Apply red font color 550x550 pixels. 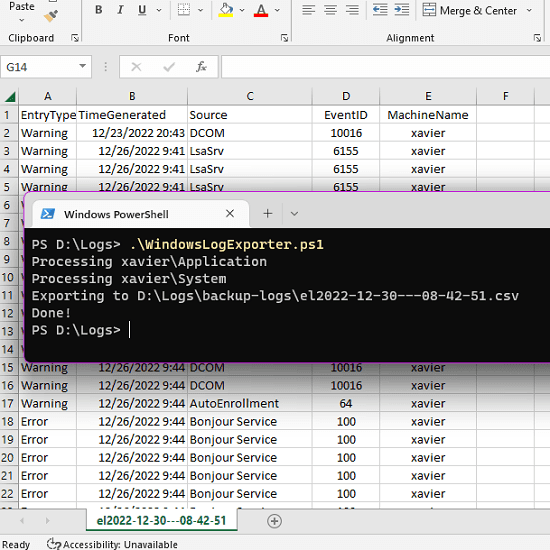pyautogui.click(x=261, y=10)
